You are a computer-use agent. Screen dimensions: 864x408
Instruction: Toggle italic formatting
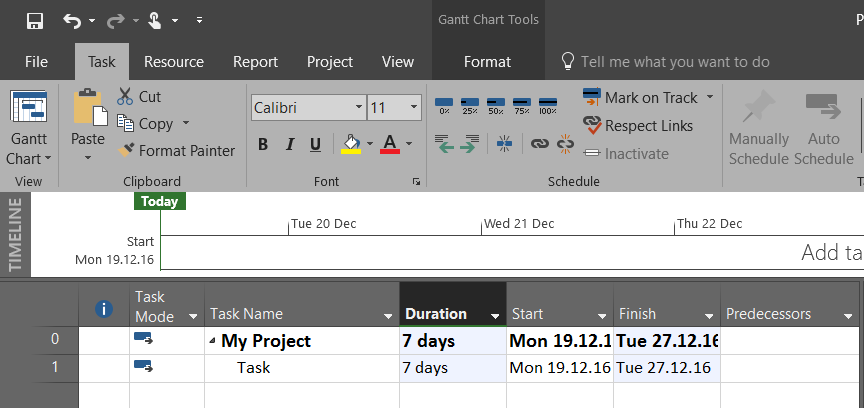(x=289, y=144)
